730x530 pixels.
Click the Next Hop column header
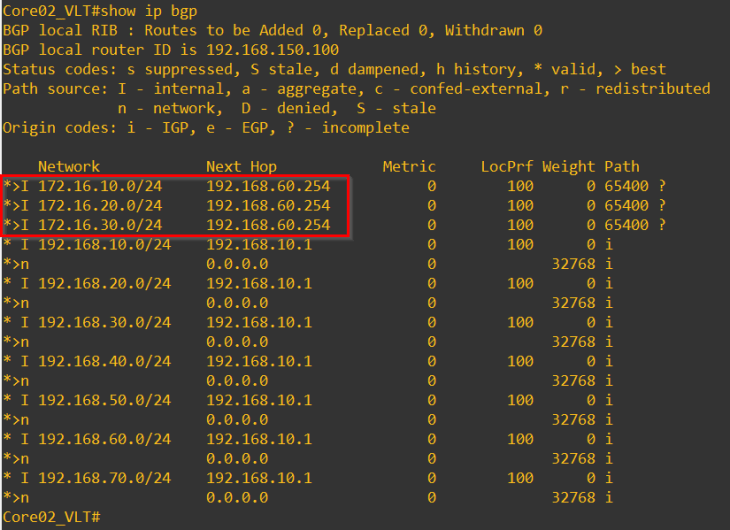[242, 167]
